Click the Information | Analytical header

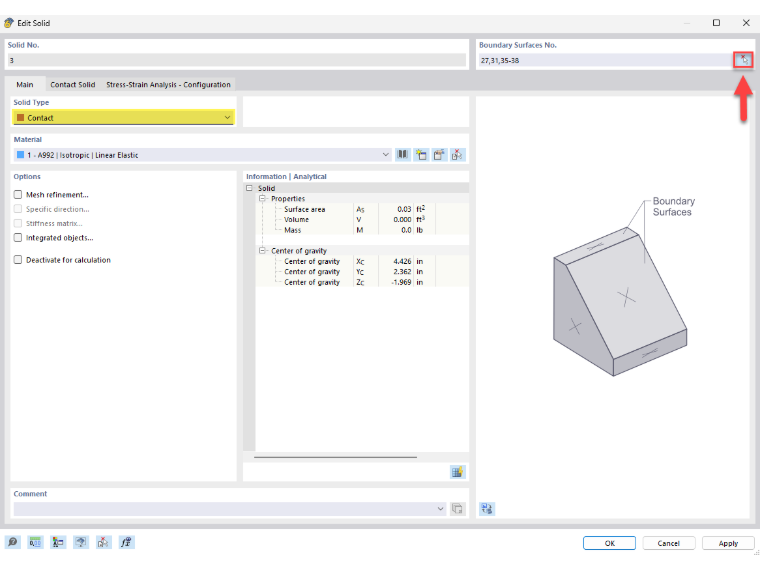click(286, 176)
